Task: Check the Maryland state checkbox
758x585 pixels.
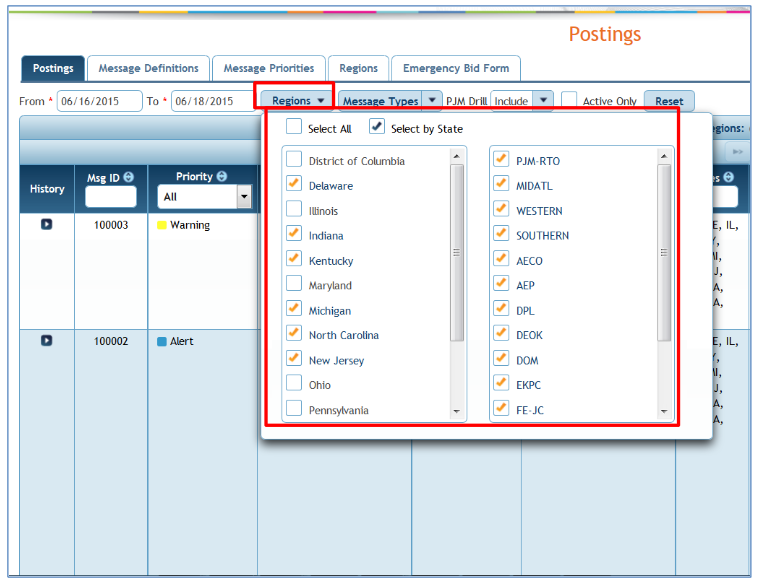Action: [x=294, y=285]
